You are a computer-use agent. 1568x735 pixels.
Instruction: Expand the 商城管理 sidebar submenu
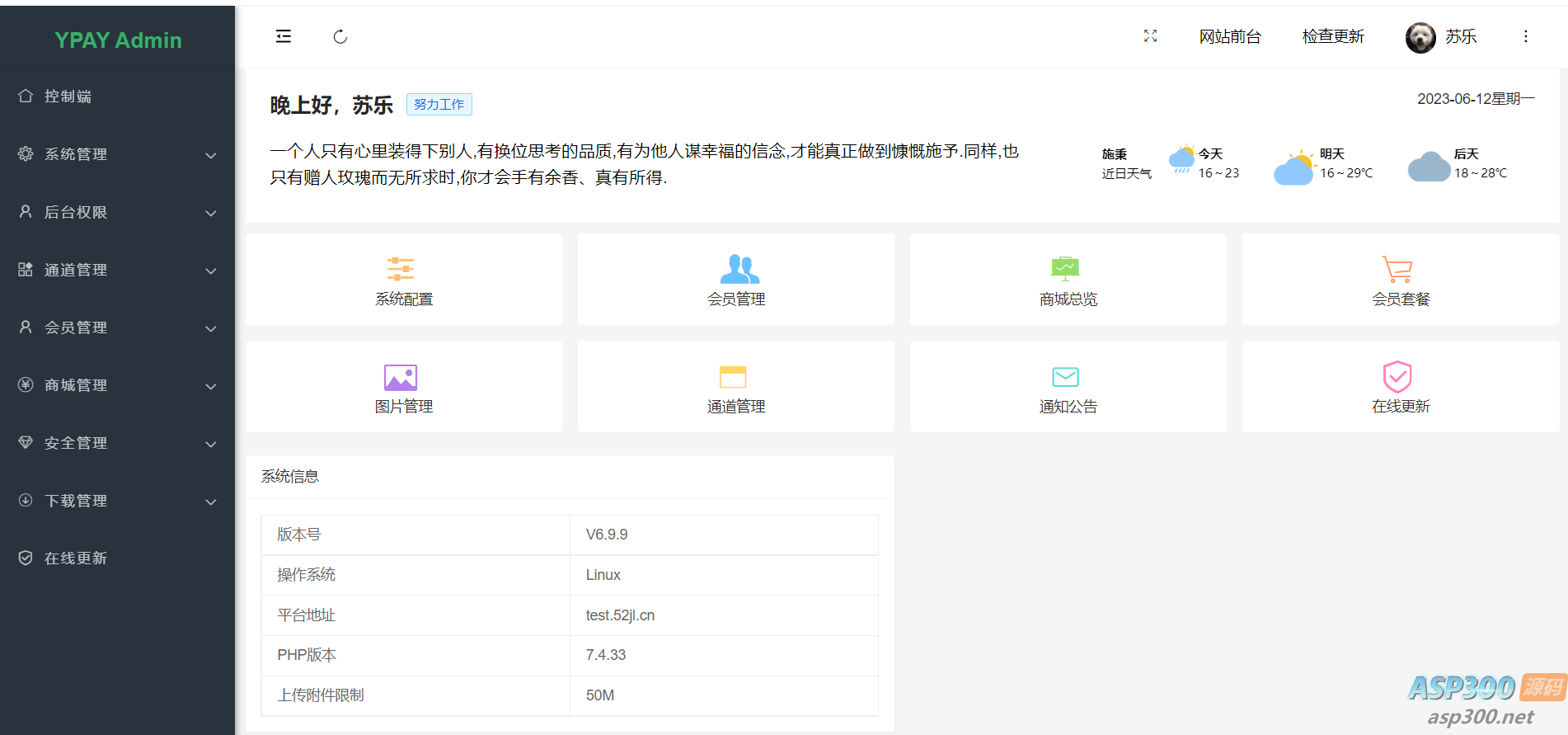point(117,385)
